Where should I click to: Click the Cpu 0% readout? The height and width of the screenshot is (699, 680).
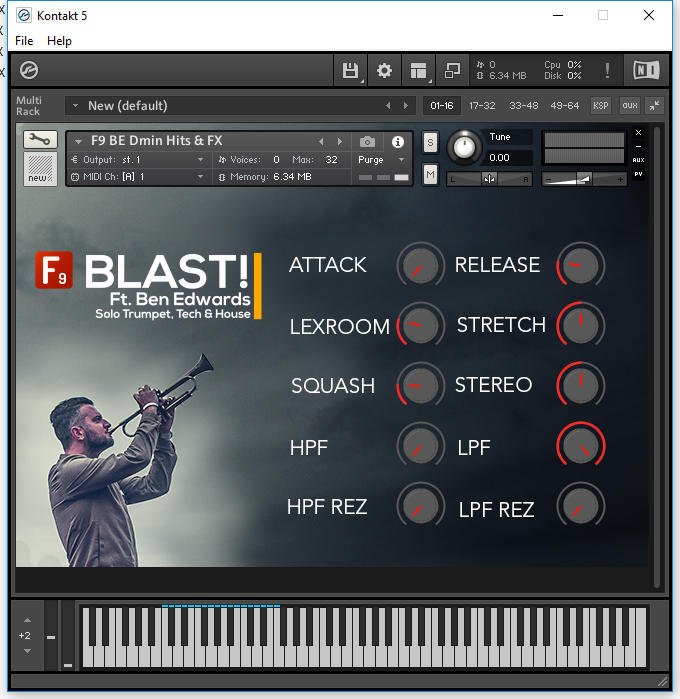[563, 65]
